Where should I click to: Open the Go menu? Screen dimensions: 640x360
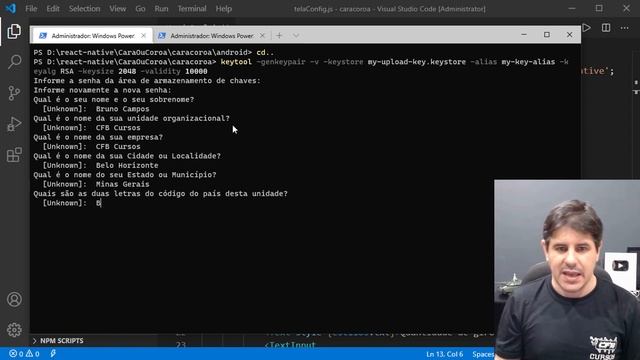click(140, 9)
